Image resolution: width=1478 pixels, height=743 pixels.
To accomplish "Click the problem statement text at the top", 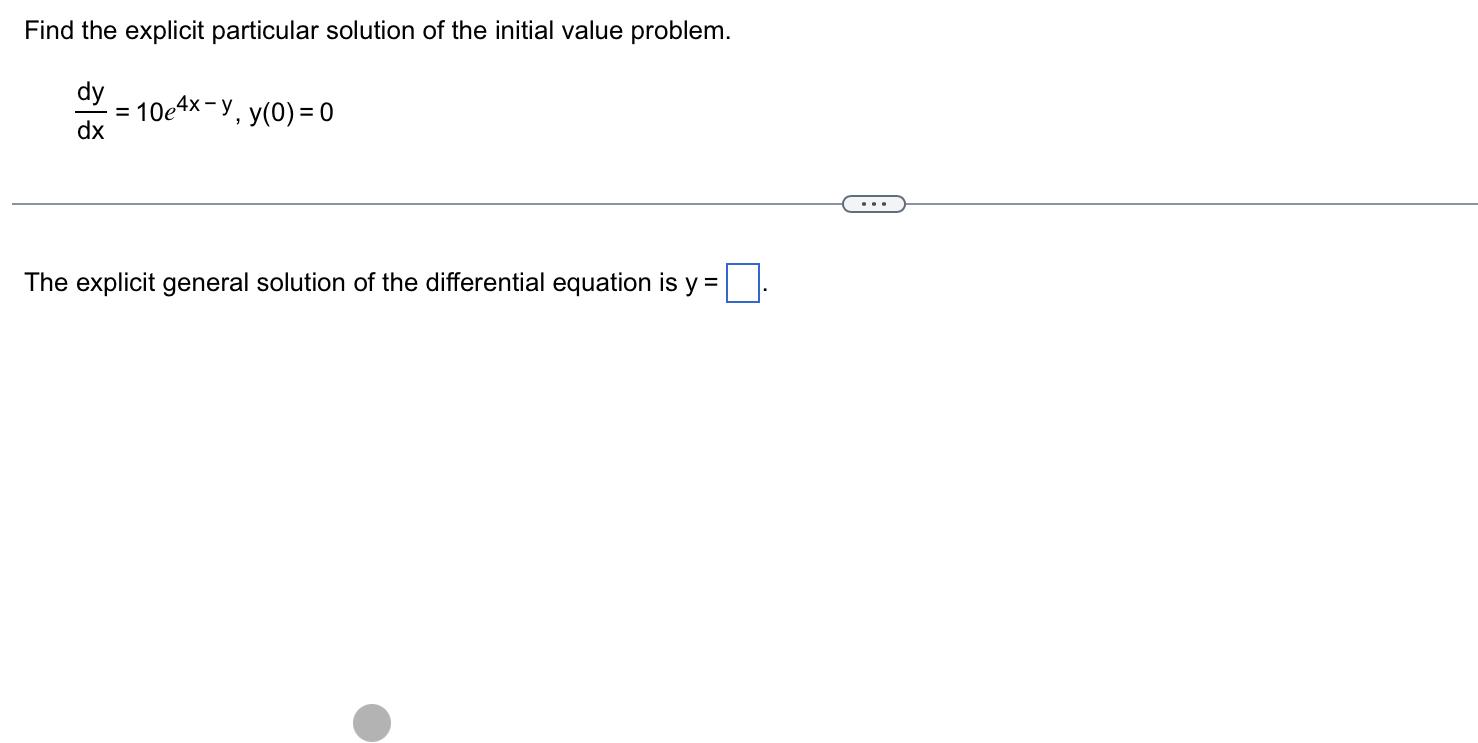I will point(378,30).
